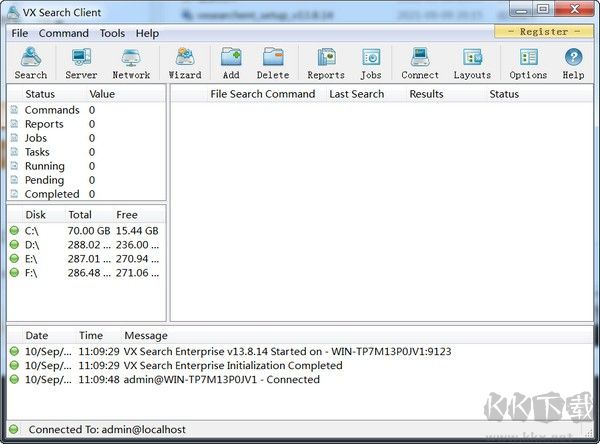
Task: Open the Options toolbar icon
Action: point(528,63)
